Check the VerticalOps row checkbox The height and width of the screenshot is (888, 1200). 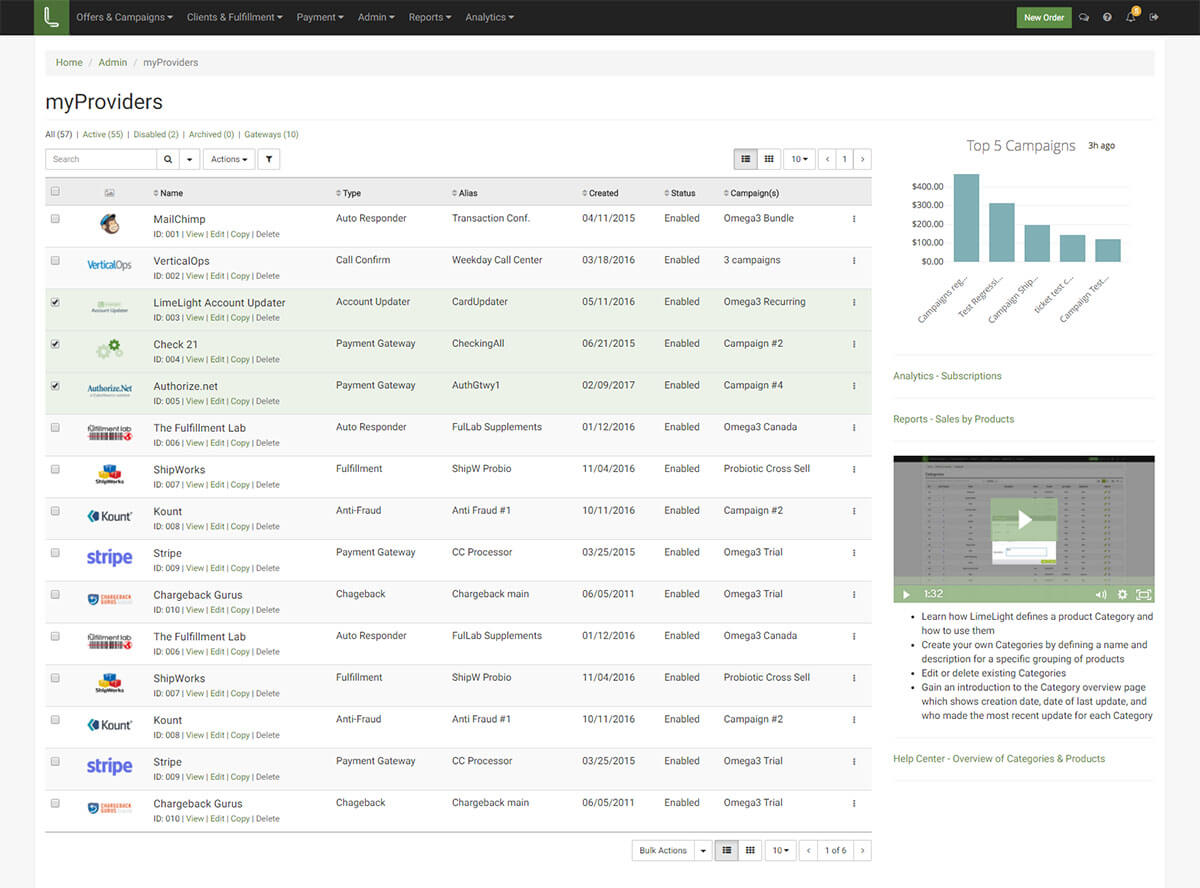point(55,260)
